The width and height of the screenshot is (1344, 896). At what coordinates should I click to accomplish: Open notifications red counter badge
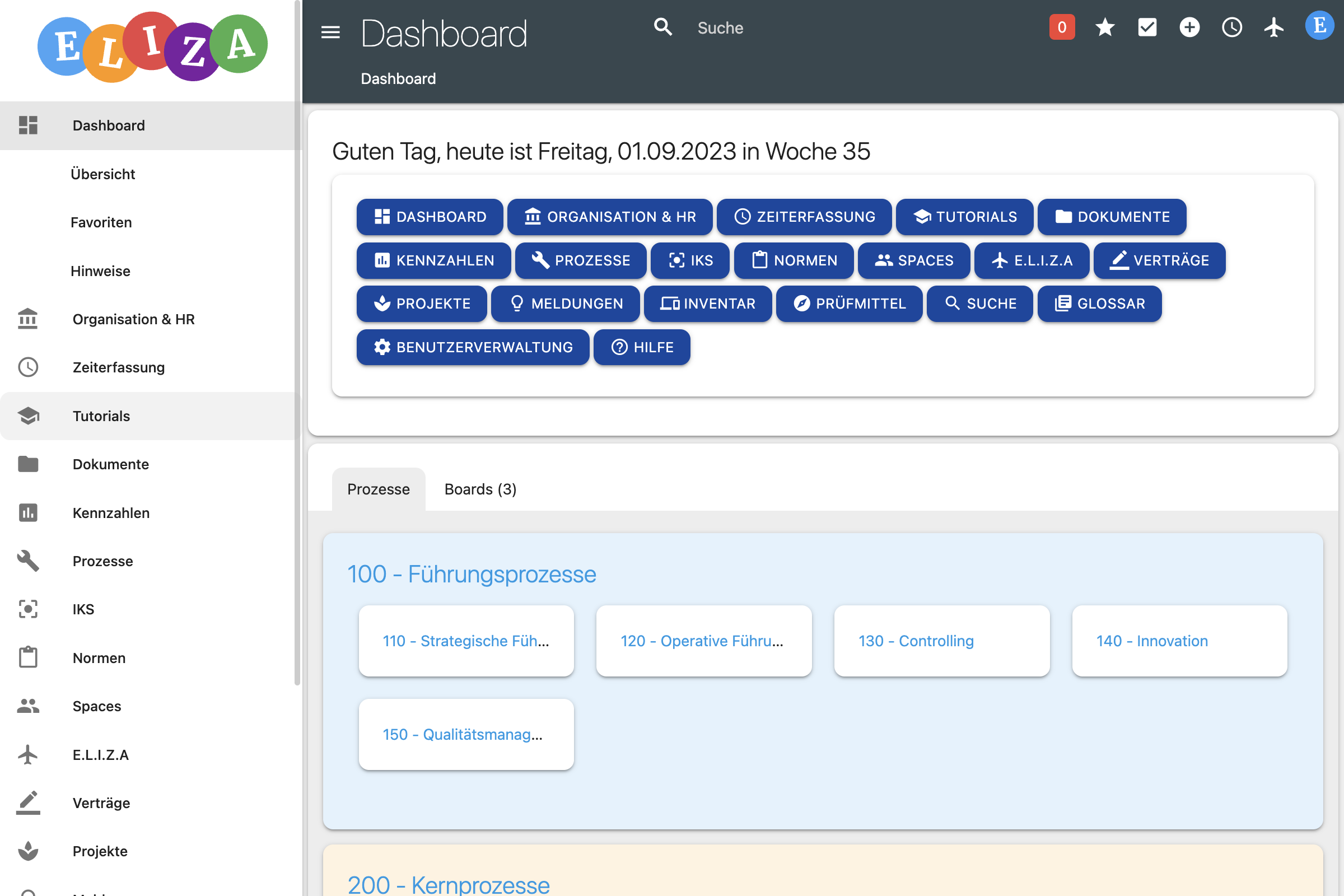coord(1062,27)
